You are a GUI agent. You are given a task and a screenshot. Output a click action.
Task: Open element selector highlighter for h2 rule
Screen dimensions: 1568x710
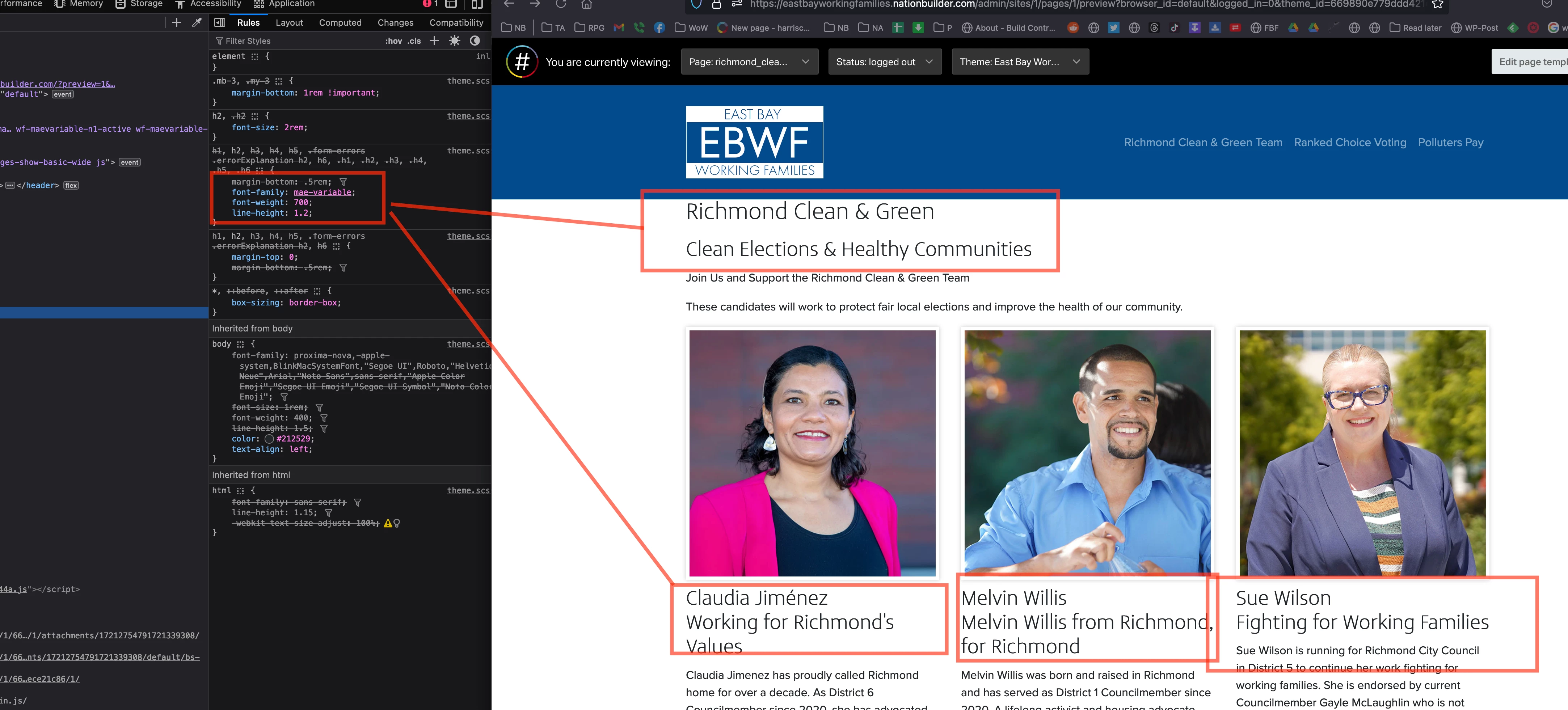[254, 115]
